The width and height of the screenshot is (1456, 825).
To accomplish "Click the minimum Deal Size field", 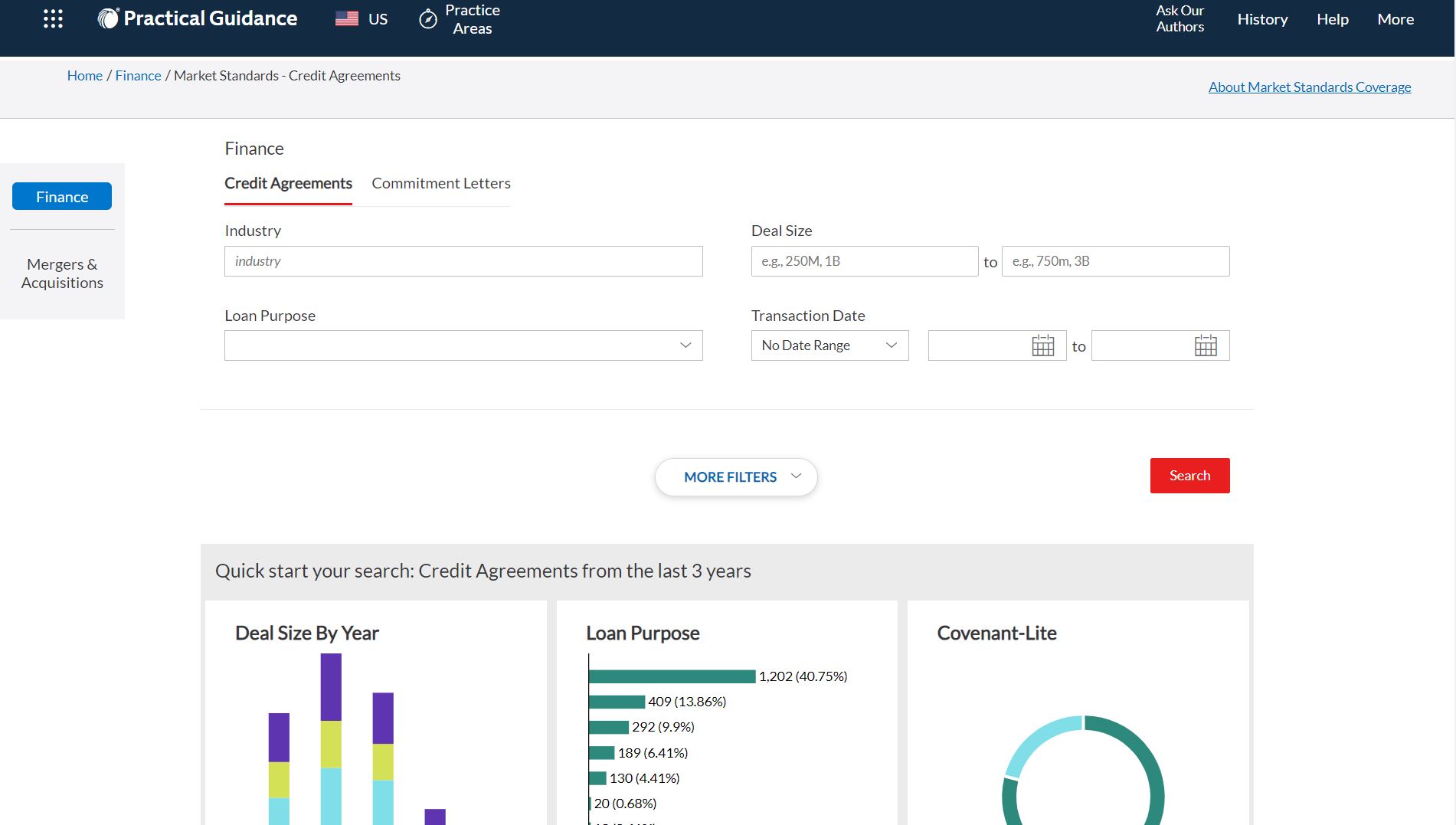I will [x=864, y=261].
